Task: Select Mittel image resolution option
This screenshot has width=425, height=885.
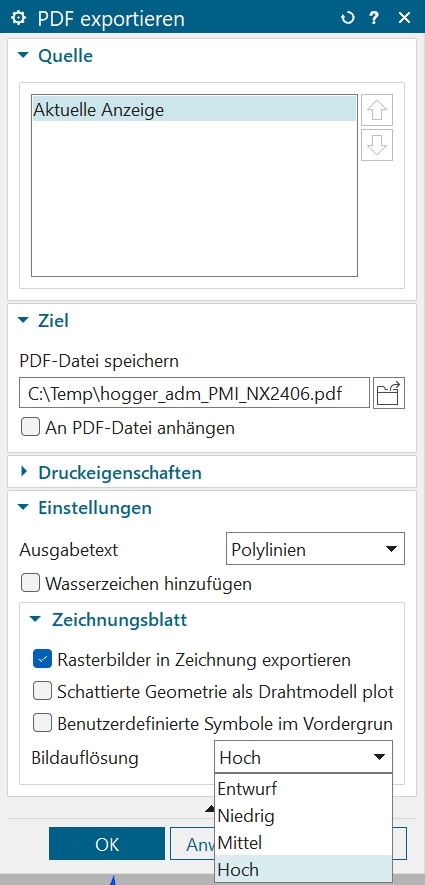Action: point(303,843)
